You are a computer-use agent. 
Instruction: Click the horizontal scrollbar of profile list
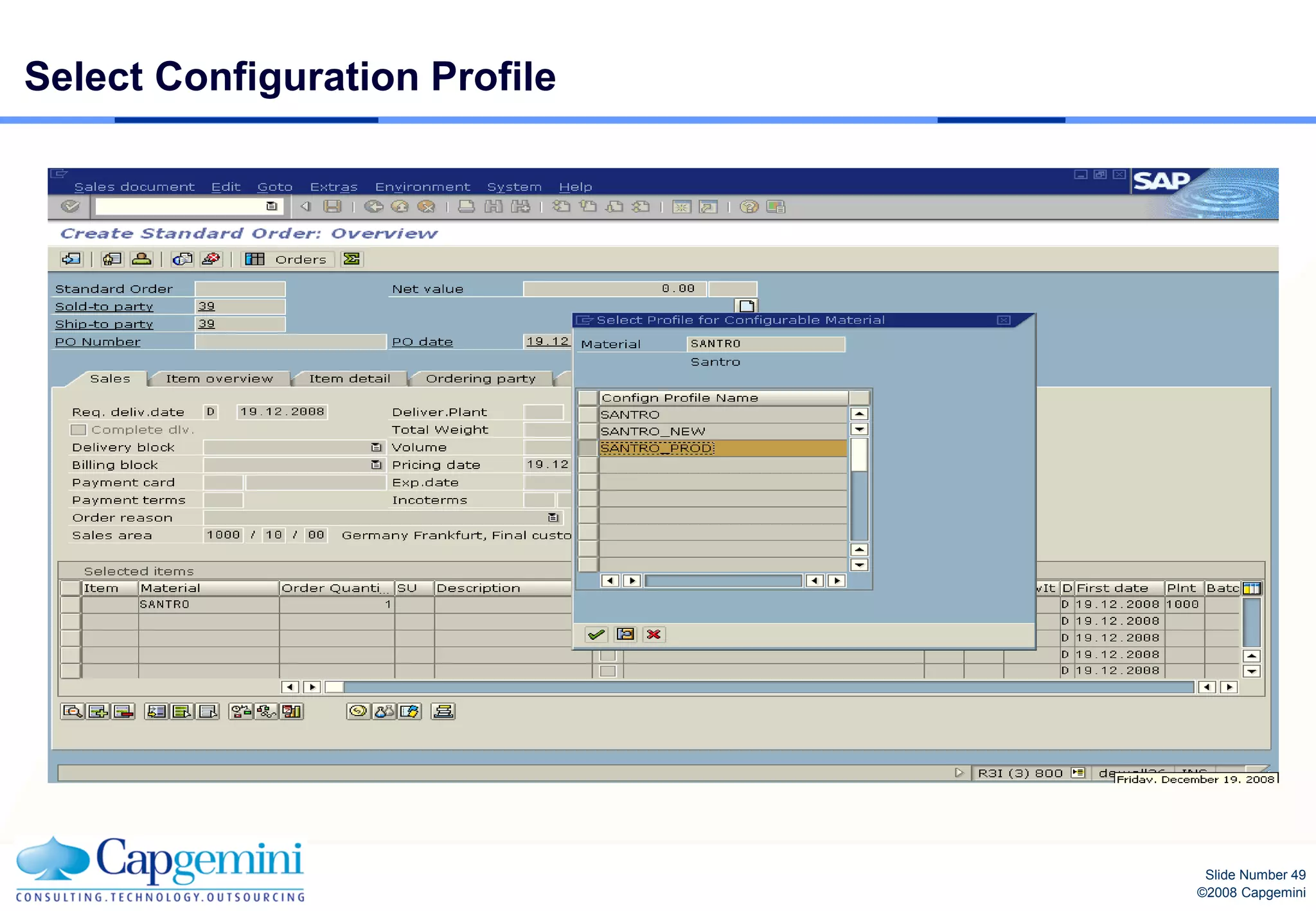(x=723, y=581)
